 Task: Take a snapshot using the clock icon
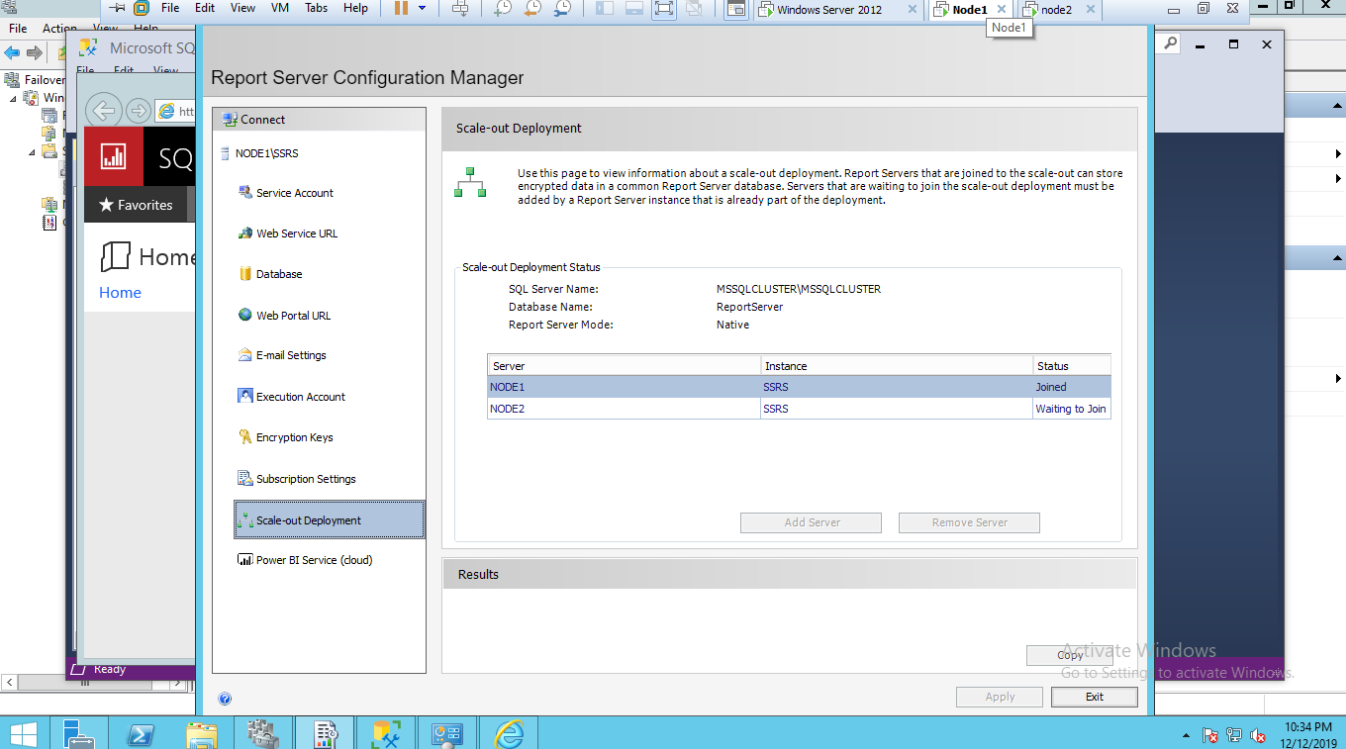click(503, 9)
